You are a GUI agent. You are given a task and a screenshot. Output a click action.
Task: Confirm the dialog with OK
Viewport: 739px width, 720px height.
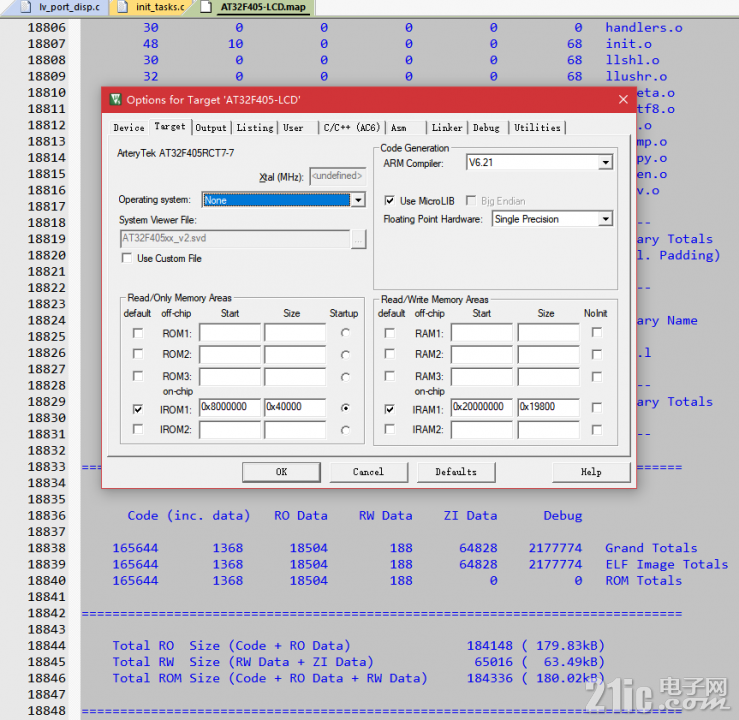pyautogui.click(x=281, y=472)
